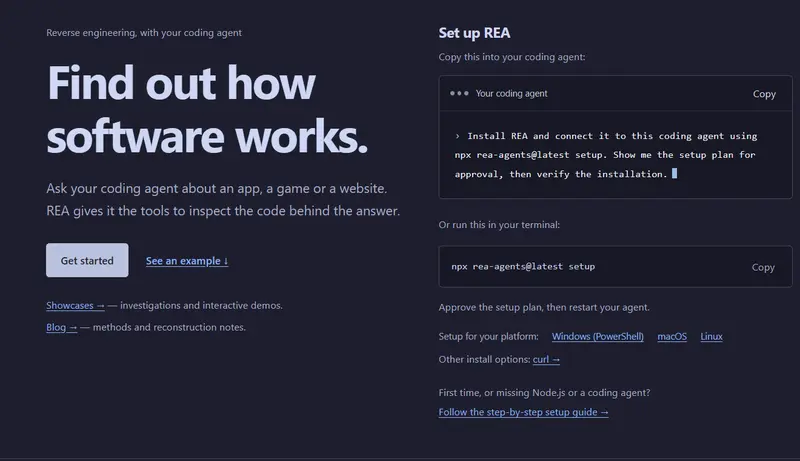Open macOS setup link
The image size is (800, 461).
click(672, 337)
